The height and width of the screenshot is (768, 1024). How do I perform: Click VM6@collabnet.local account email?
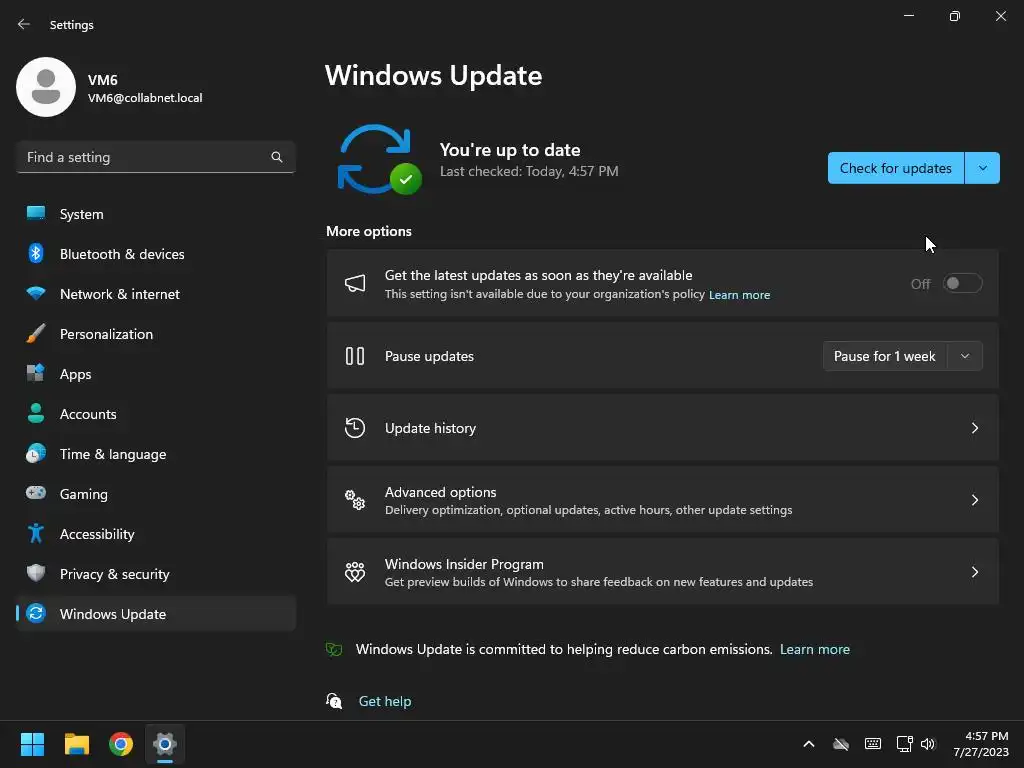[145, 97]
